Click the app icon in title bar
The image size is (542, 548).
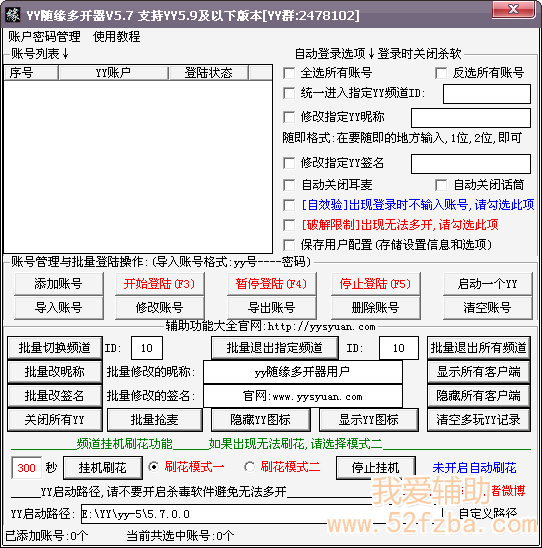tap(13, 15)
